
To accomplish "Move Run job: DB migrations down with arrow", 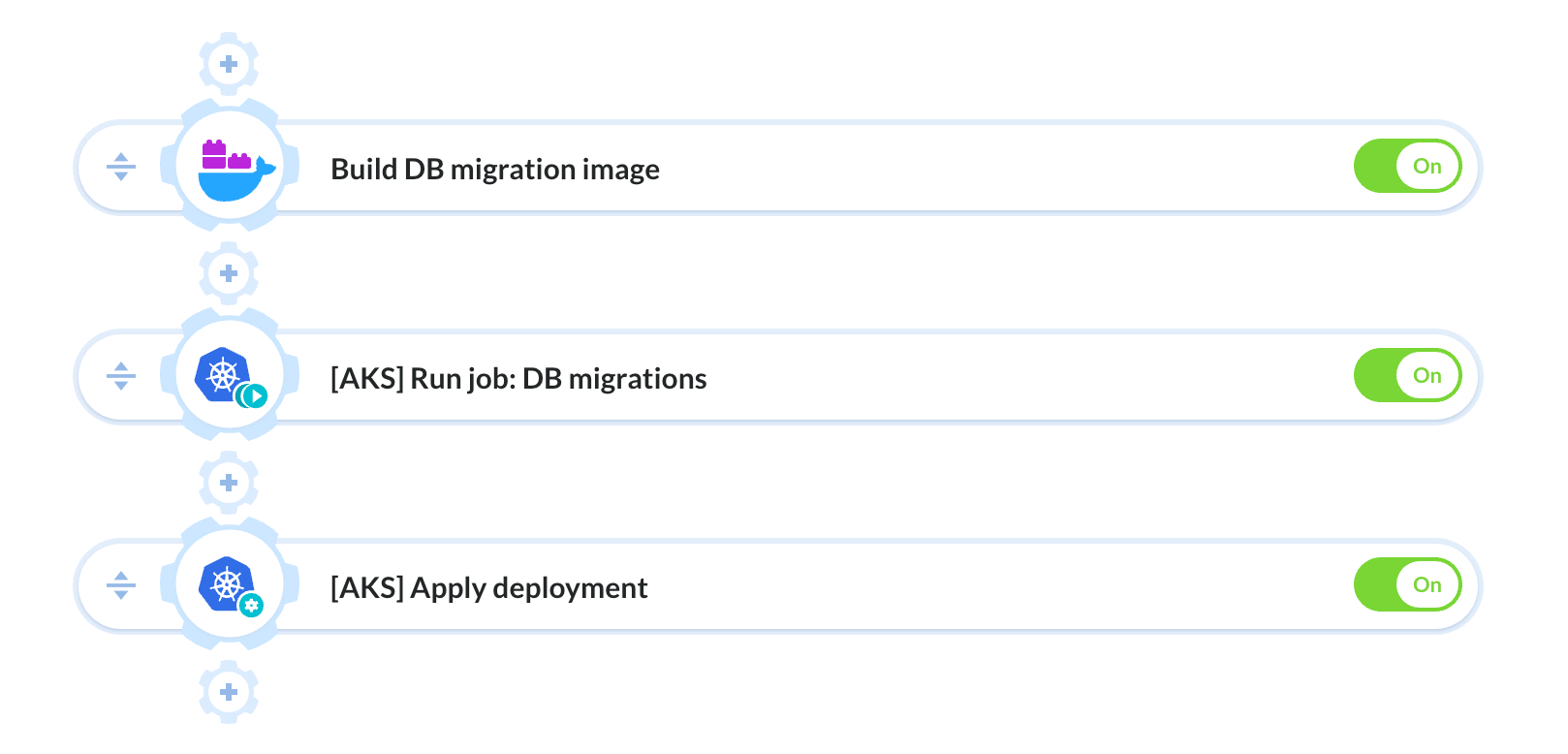I will point(121,386).
